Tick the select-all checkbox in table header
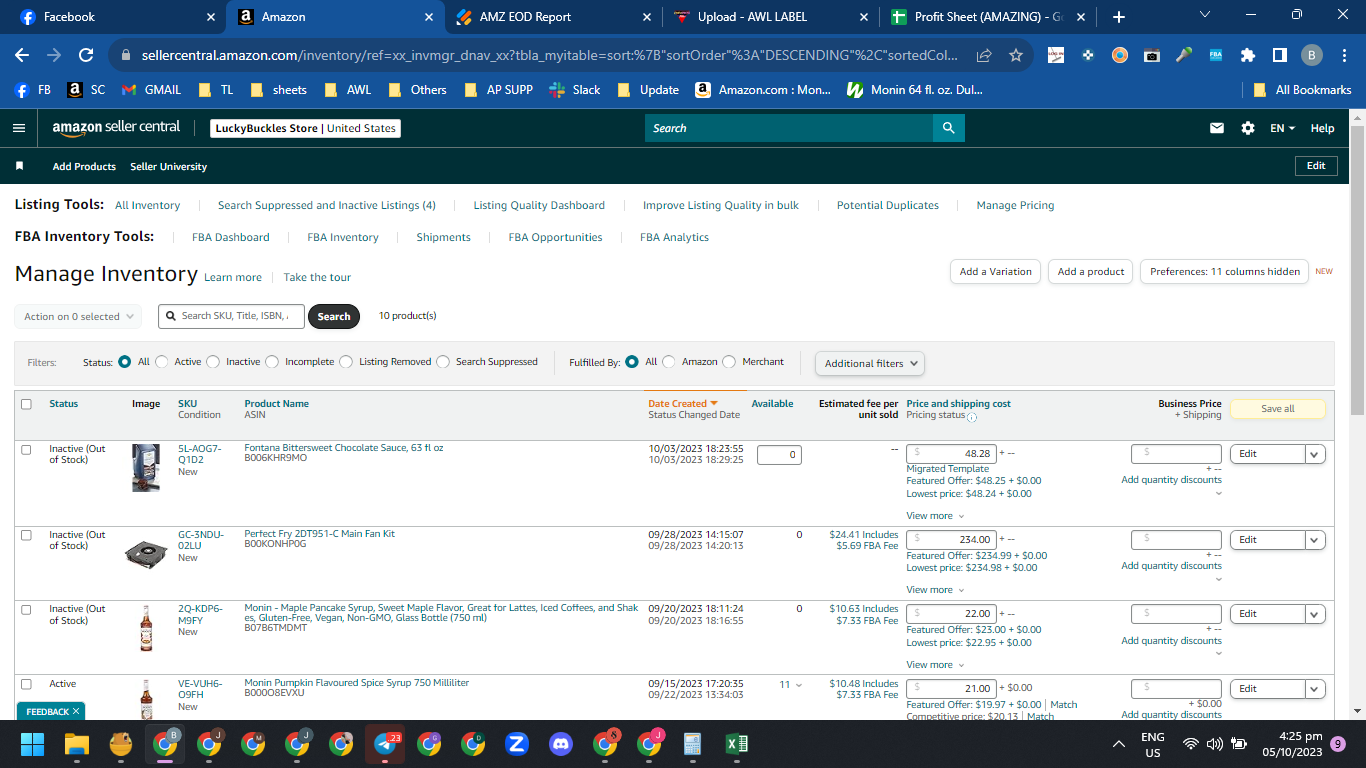1366x768 pixels. click(x=27, y=404)
